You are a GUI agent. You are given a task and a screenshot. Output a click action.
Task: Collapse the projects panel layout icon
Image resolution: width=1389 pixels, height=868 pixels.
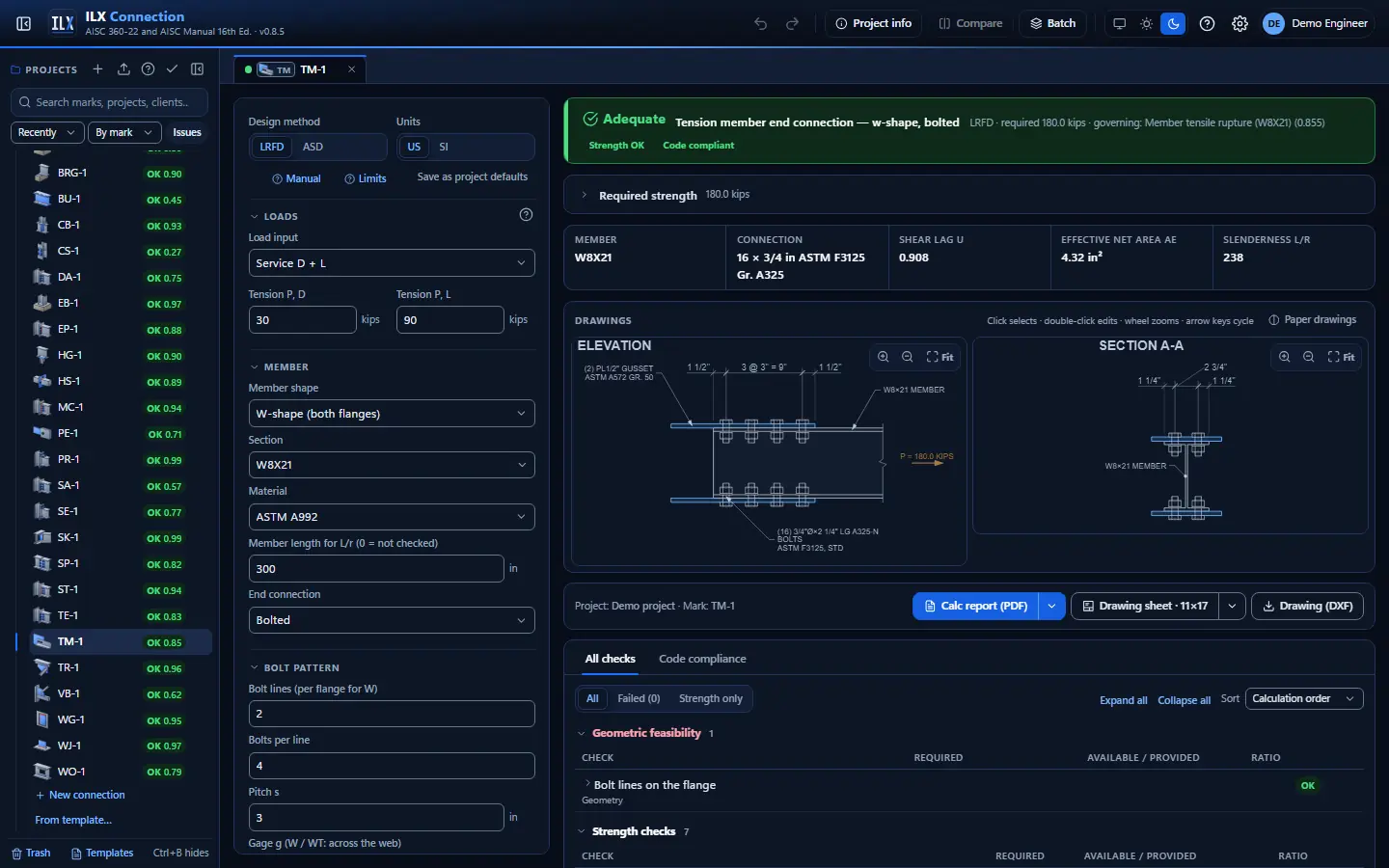pos(198,69)
